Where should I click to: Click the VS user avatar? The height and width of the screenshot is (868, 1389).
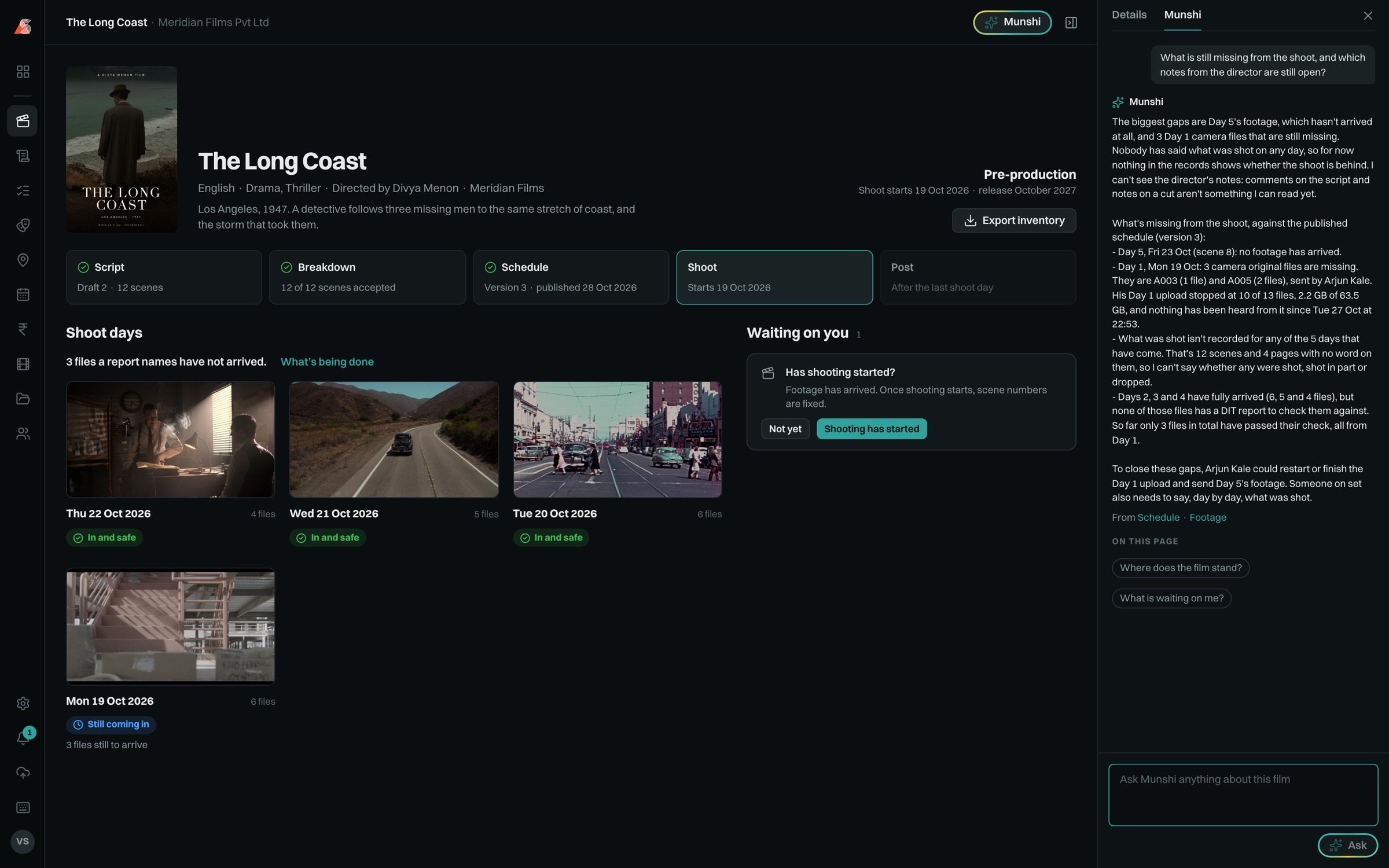[x=23, y=841]
